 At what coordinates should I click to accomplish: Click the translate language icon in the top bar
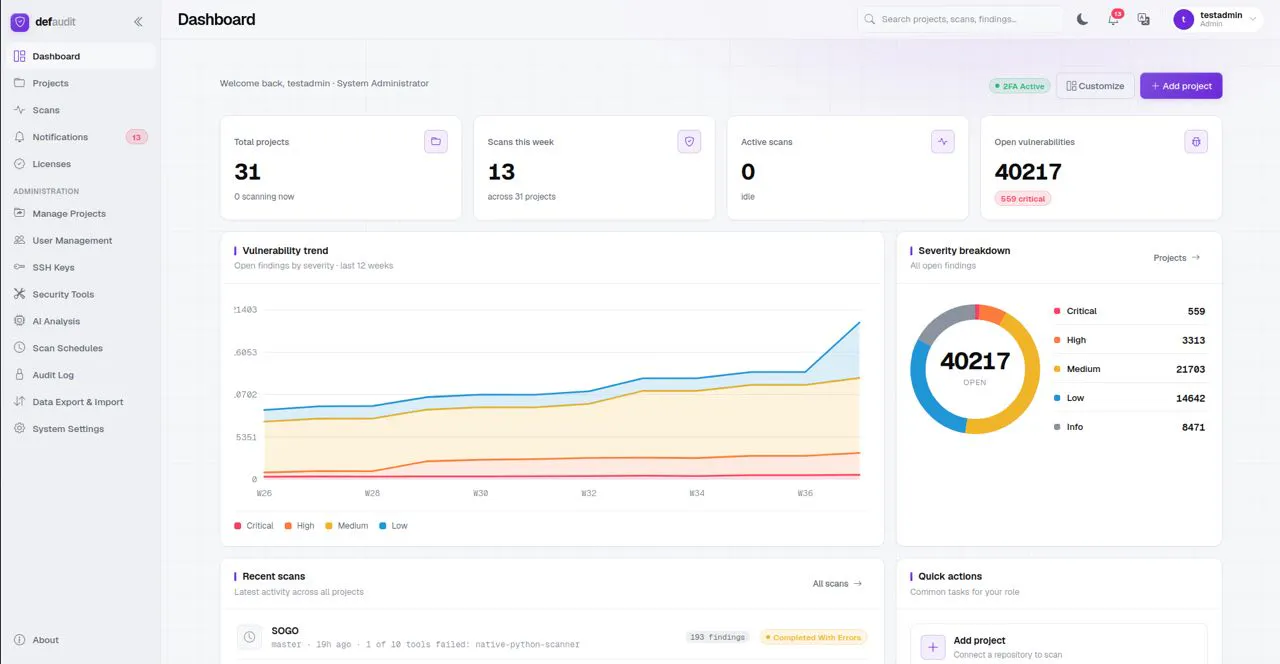tap(1144, 19)
